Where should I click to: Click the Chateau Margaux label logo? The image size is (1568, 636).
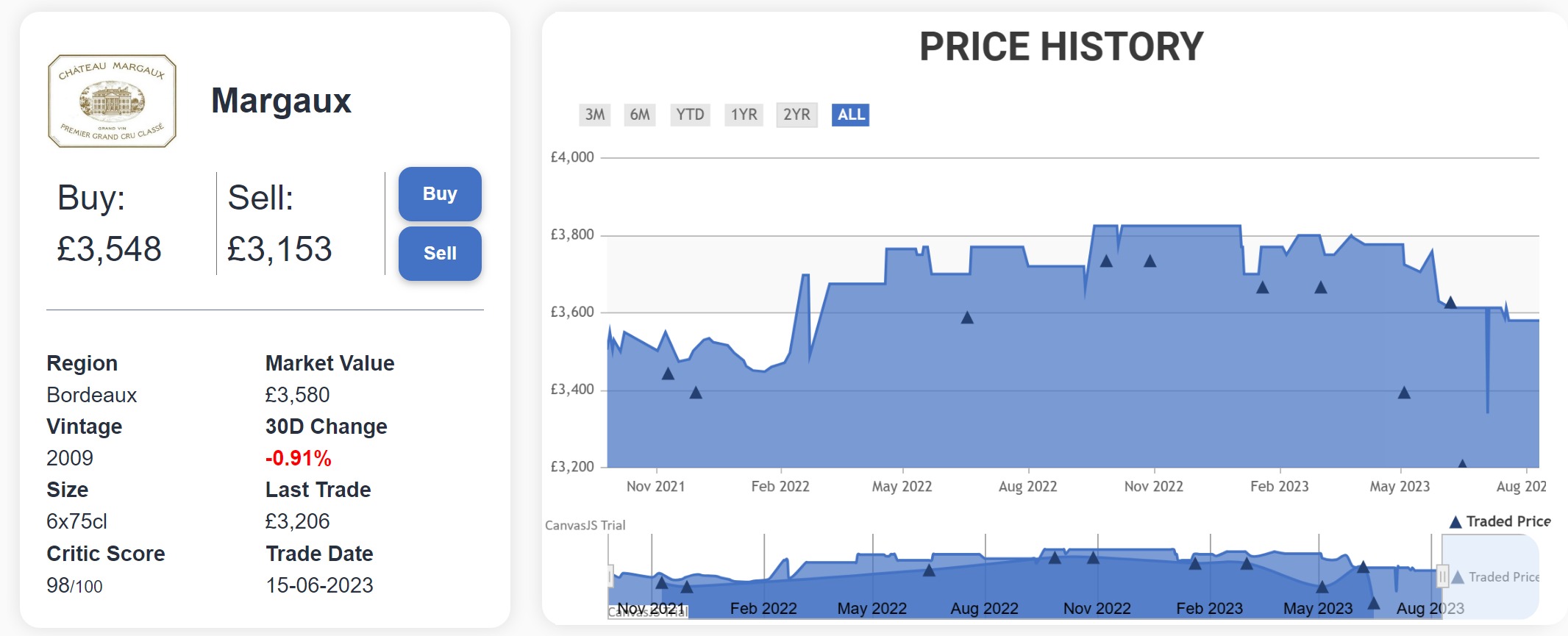point(112,101)
